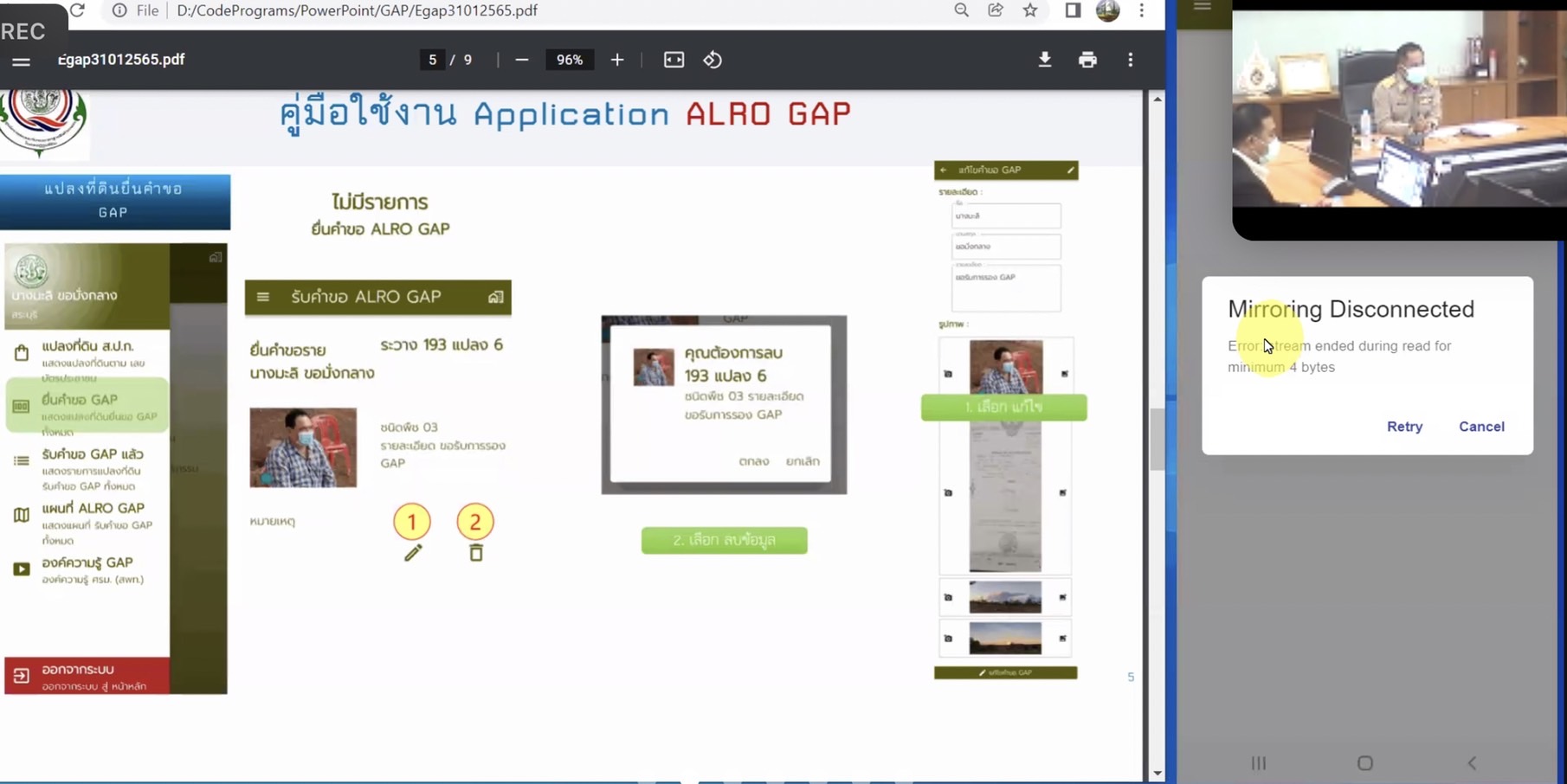Viewport: 1567px width, 784px height.
Task: Click Cancel in the Mirroring Disconnected dialog
Action: 1481,427
